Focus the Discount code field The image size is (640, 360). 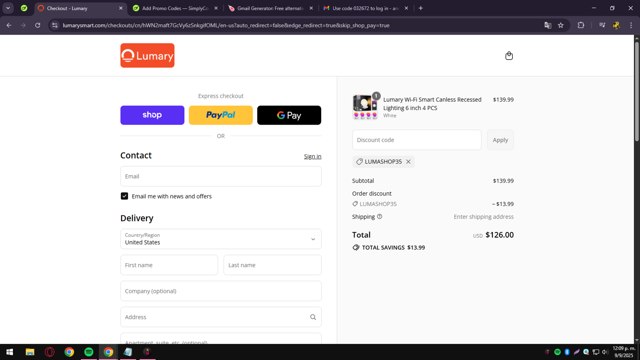coord(417,140)
